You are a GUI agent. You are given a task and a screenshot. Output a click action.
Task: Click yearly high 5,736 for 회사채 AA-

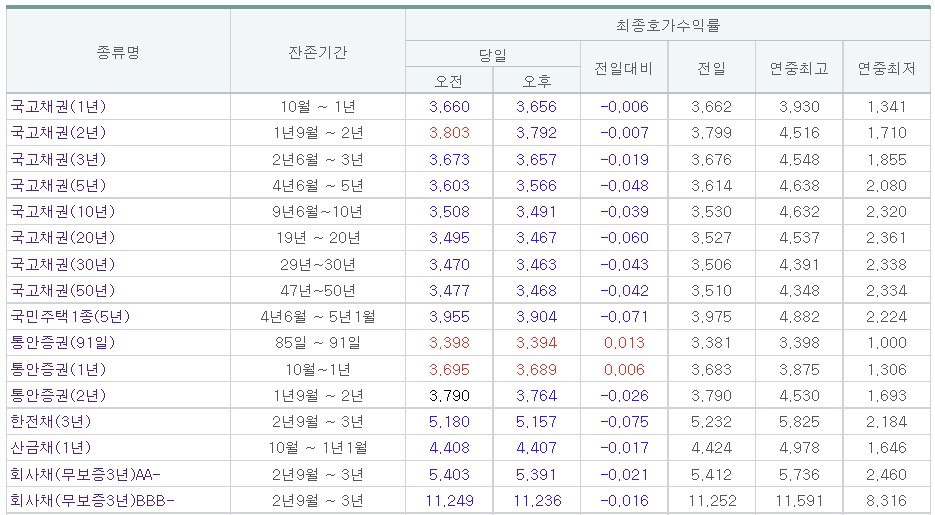click(x=799, y=474)
